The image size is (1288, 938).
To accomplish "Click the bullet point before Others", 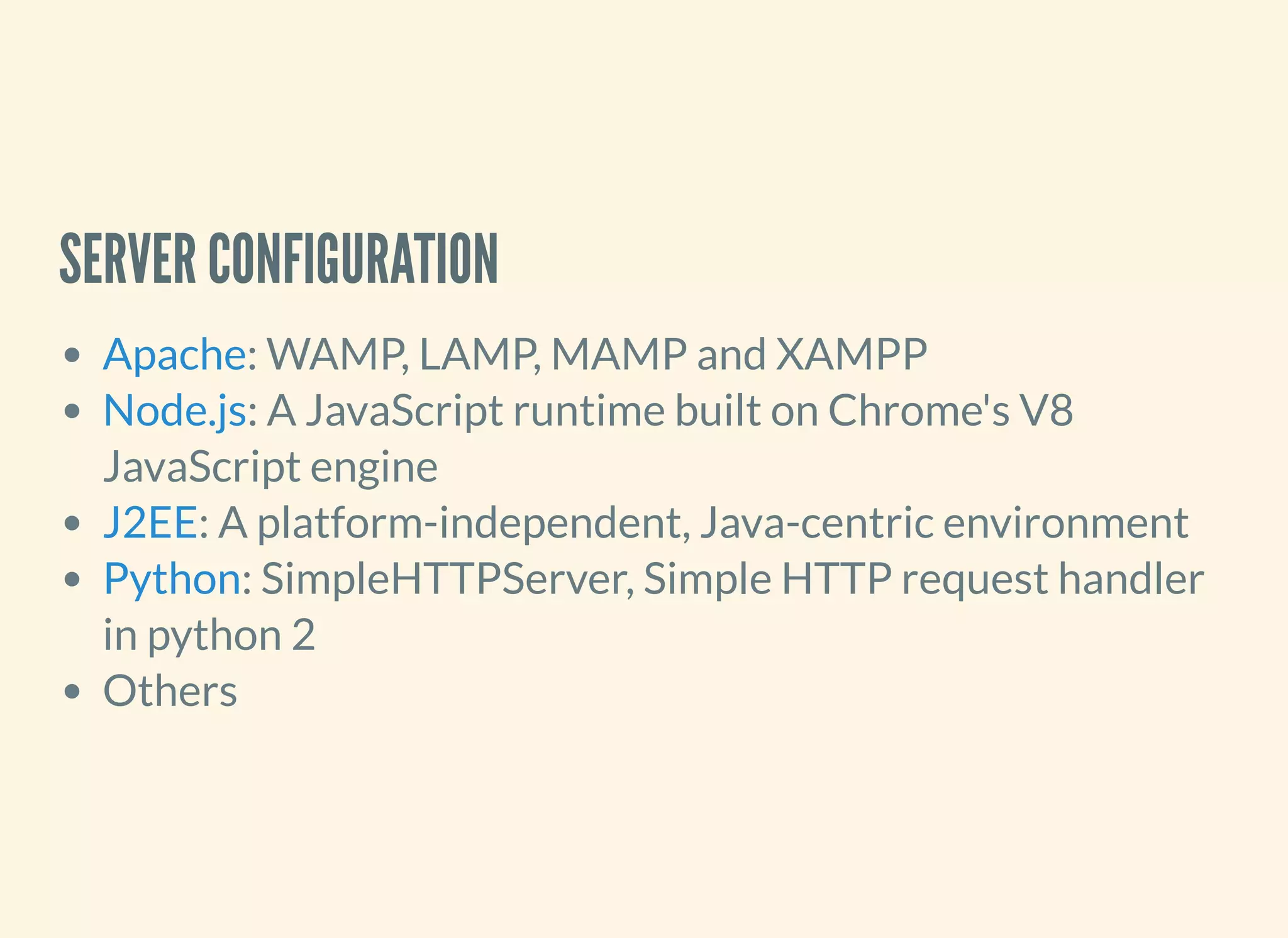I will (73, 692).
